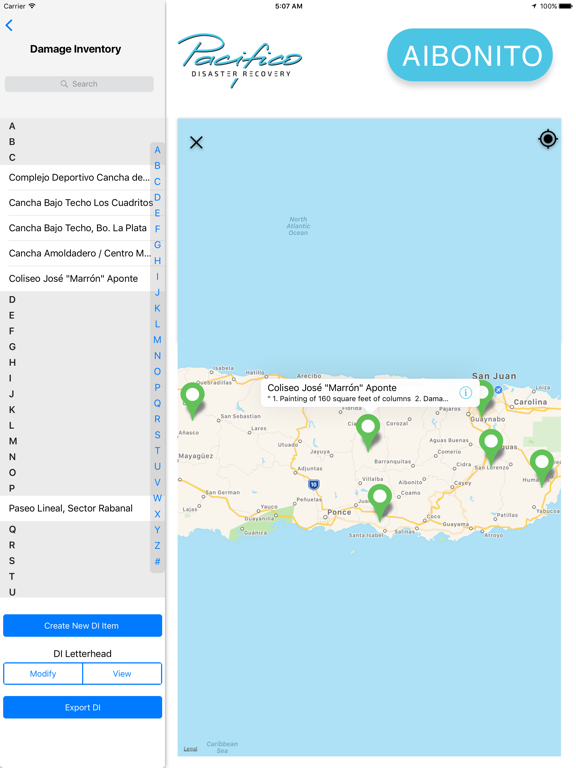Tap the battery indicator in status bar
This screenshot has width=576, height=768.
tap(566, 6)
